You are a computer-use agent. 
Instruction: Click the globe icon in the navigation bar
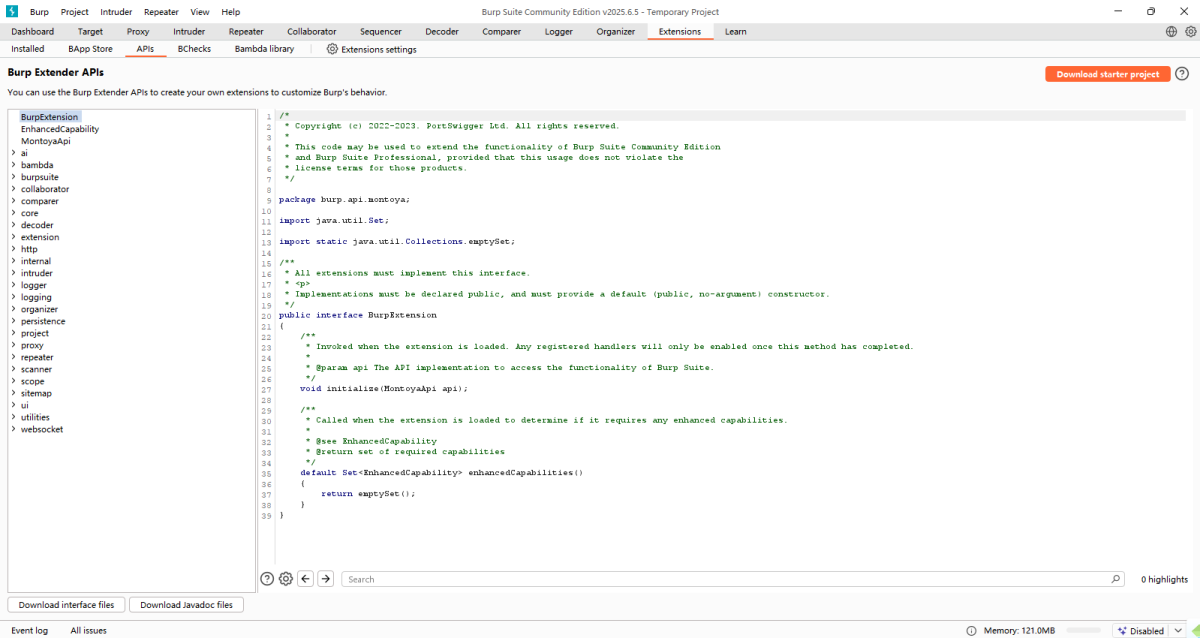[1170, 31]
